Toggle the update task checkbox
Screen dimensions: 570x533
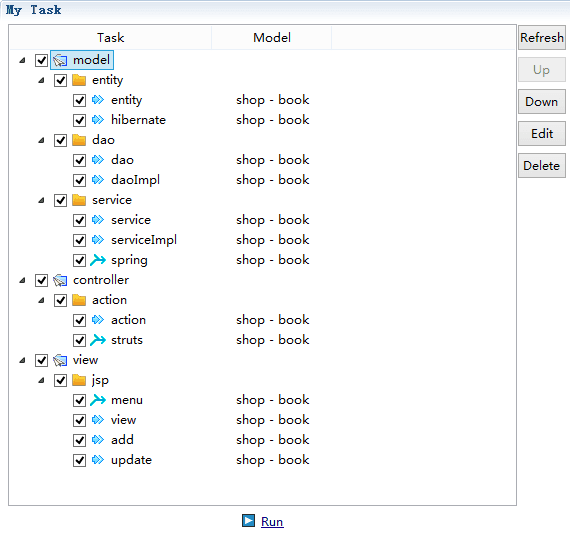click(79, 460)
